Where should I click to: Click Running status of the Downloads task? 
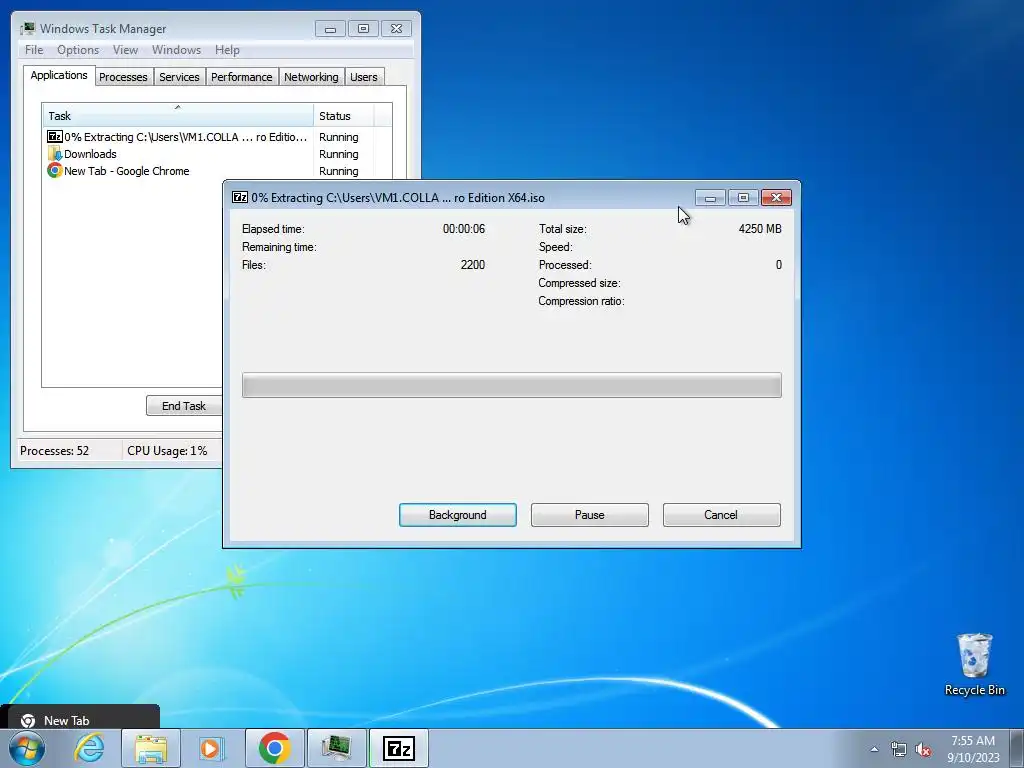pyautogui.click(x=338, y=154)
